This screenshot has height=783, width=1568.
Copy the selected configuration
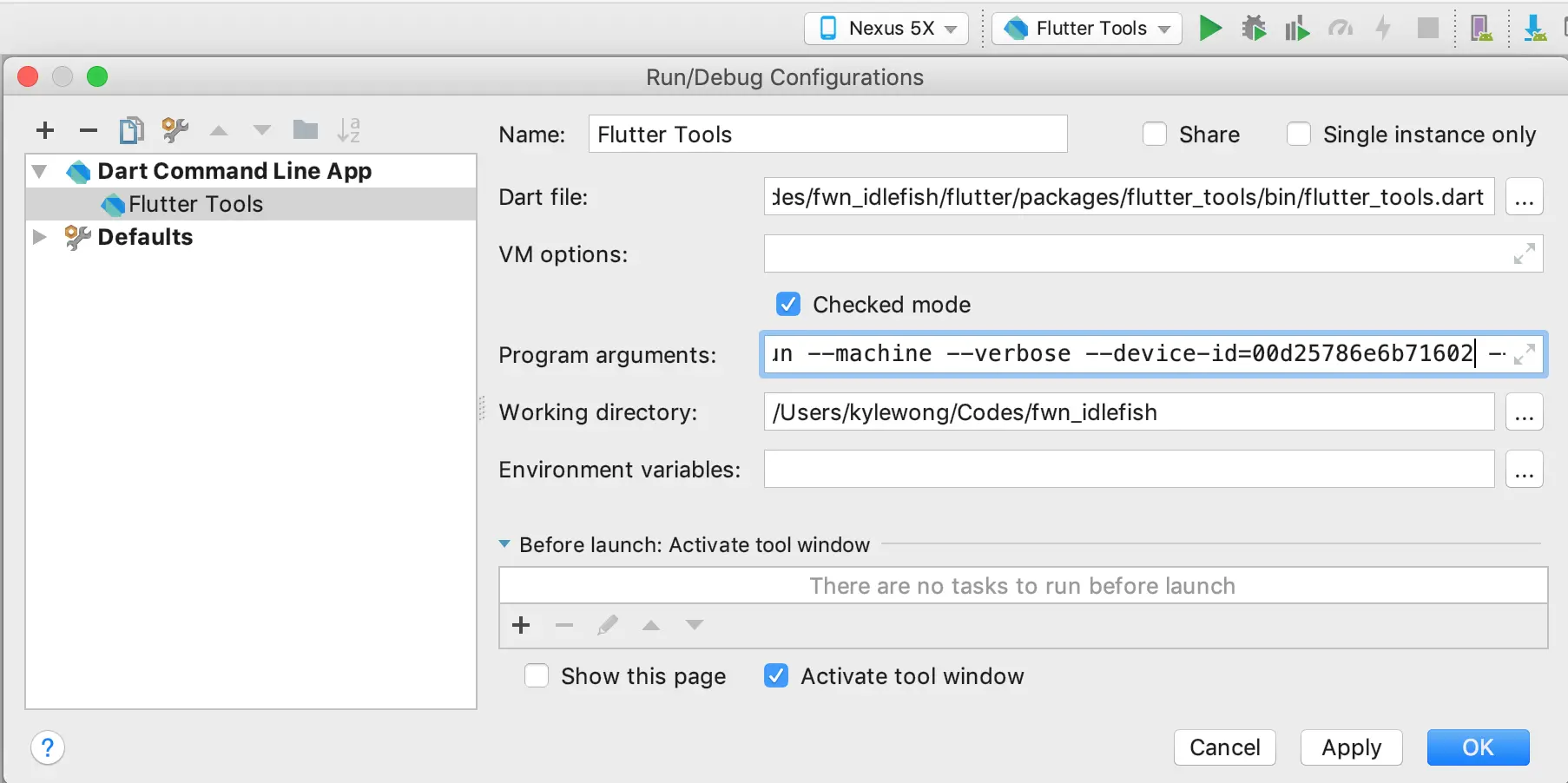[131, 130]
